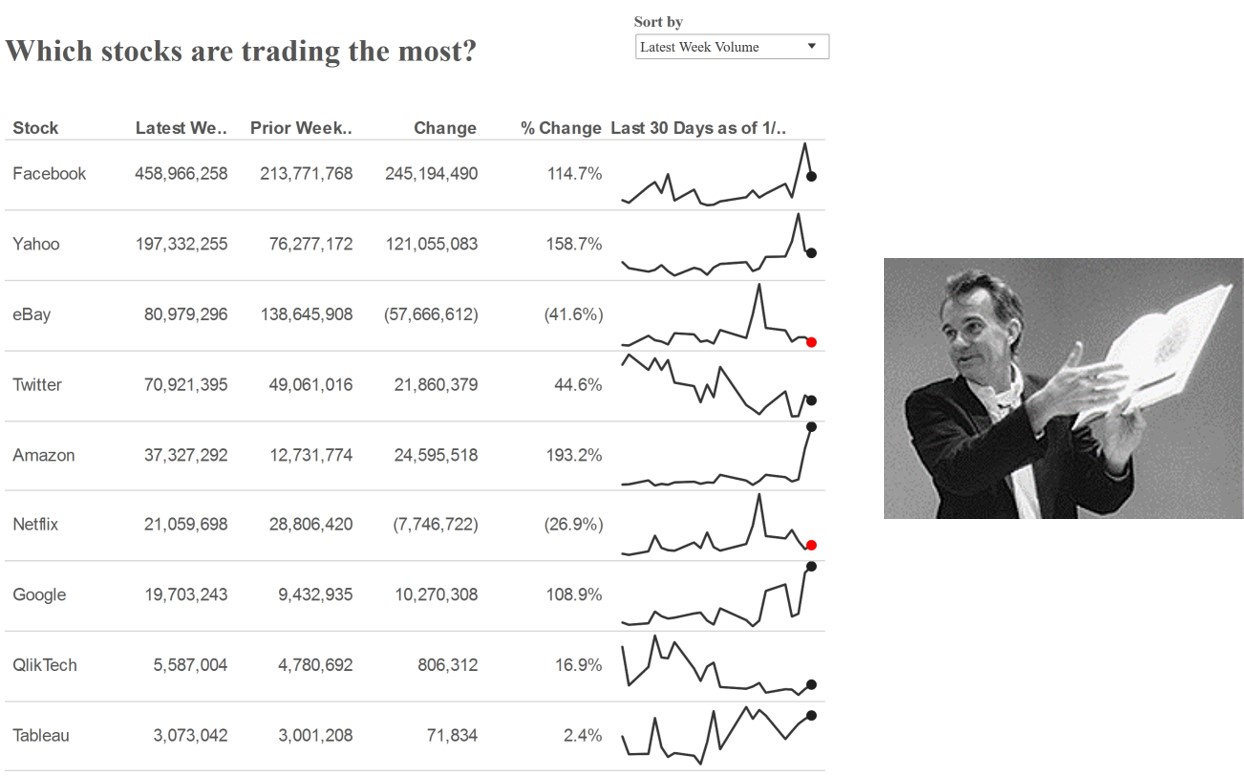
Task: Click Yahoo's 158.7% change value
Action: (574, 244)
